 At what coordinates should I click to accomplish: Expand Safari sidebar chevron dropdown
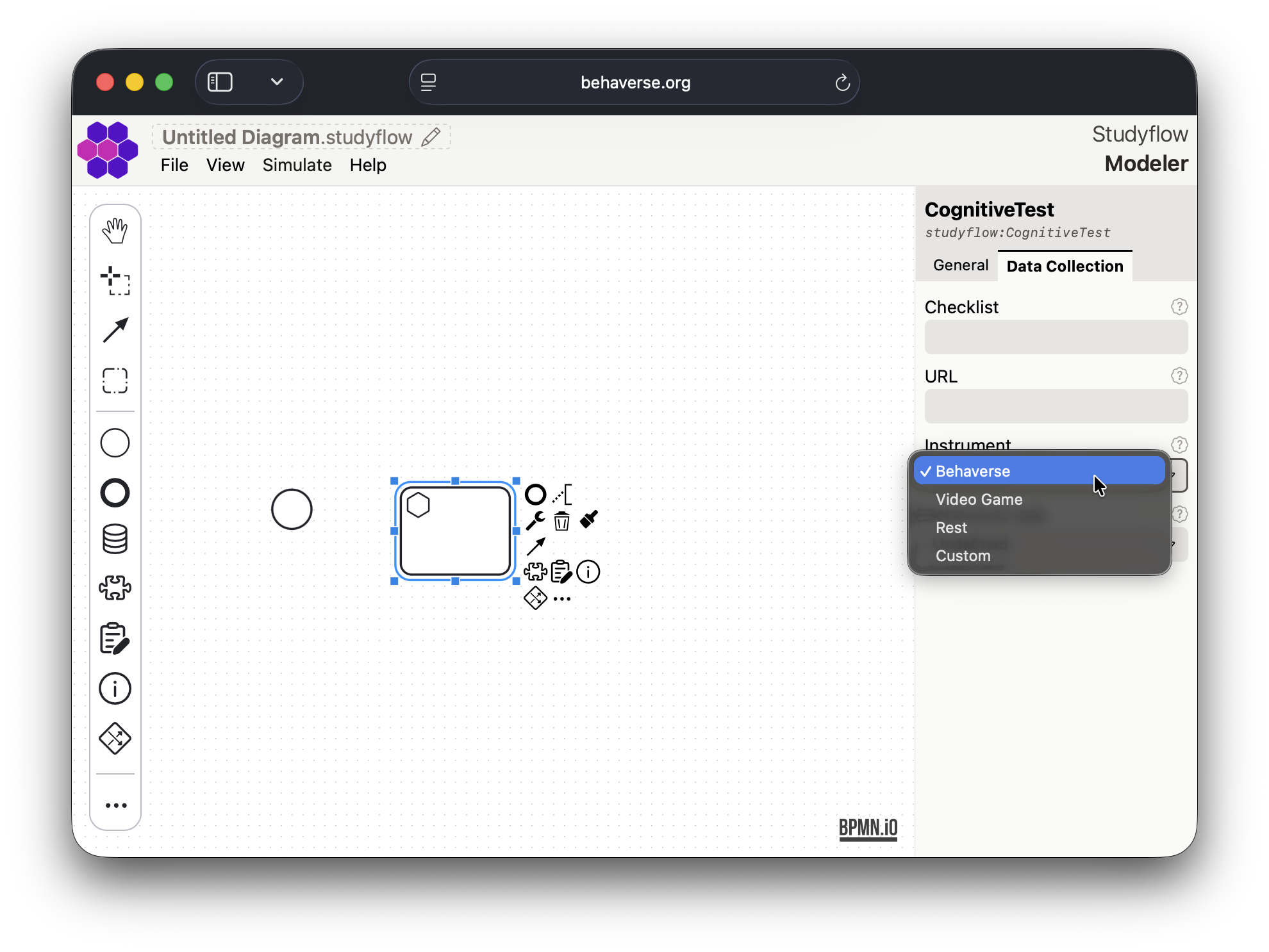click(x=277, y=82)
